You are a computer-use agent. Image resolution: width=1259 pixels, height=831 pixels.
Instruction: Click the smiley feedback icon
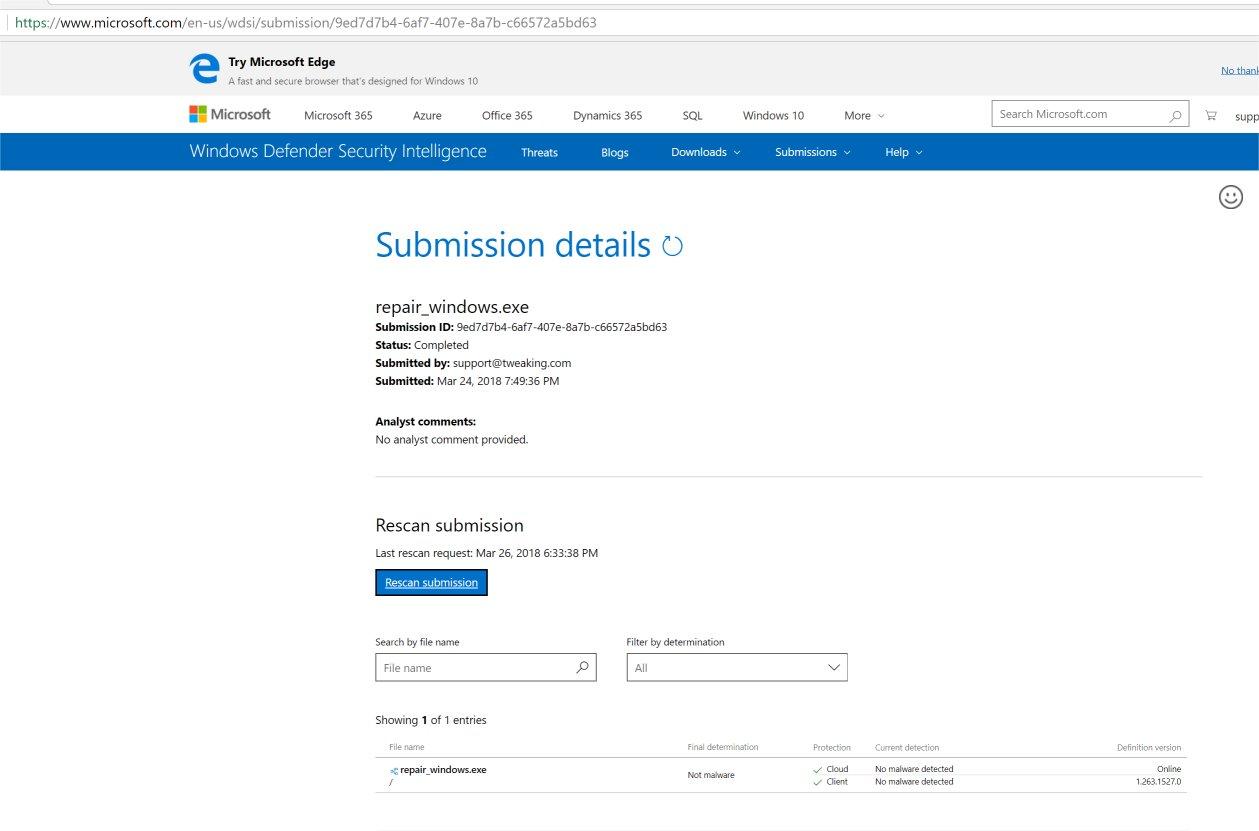[x=1231, y=197]
